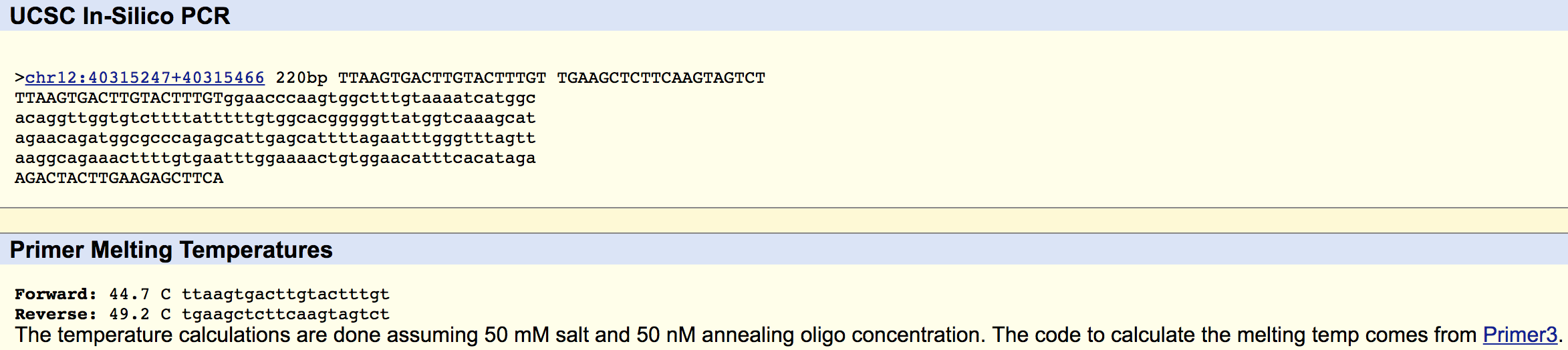Click the sequence line starting with agaacagatggc
This screenshot has width=1568, height=350.
tap(275, 138)
